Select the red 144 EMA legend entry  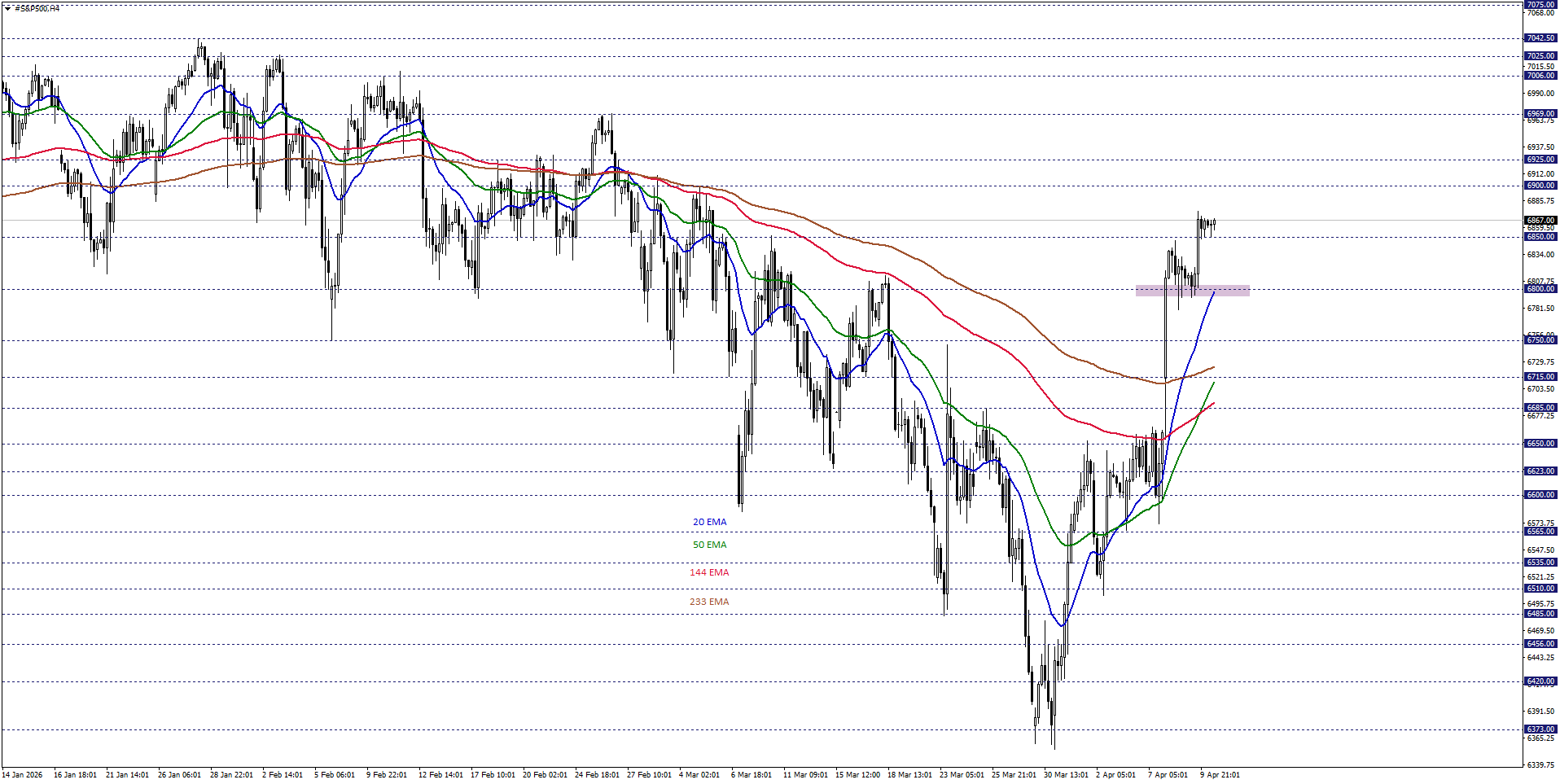708,572
